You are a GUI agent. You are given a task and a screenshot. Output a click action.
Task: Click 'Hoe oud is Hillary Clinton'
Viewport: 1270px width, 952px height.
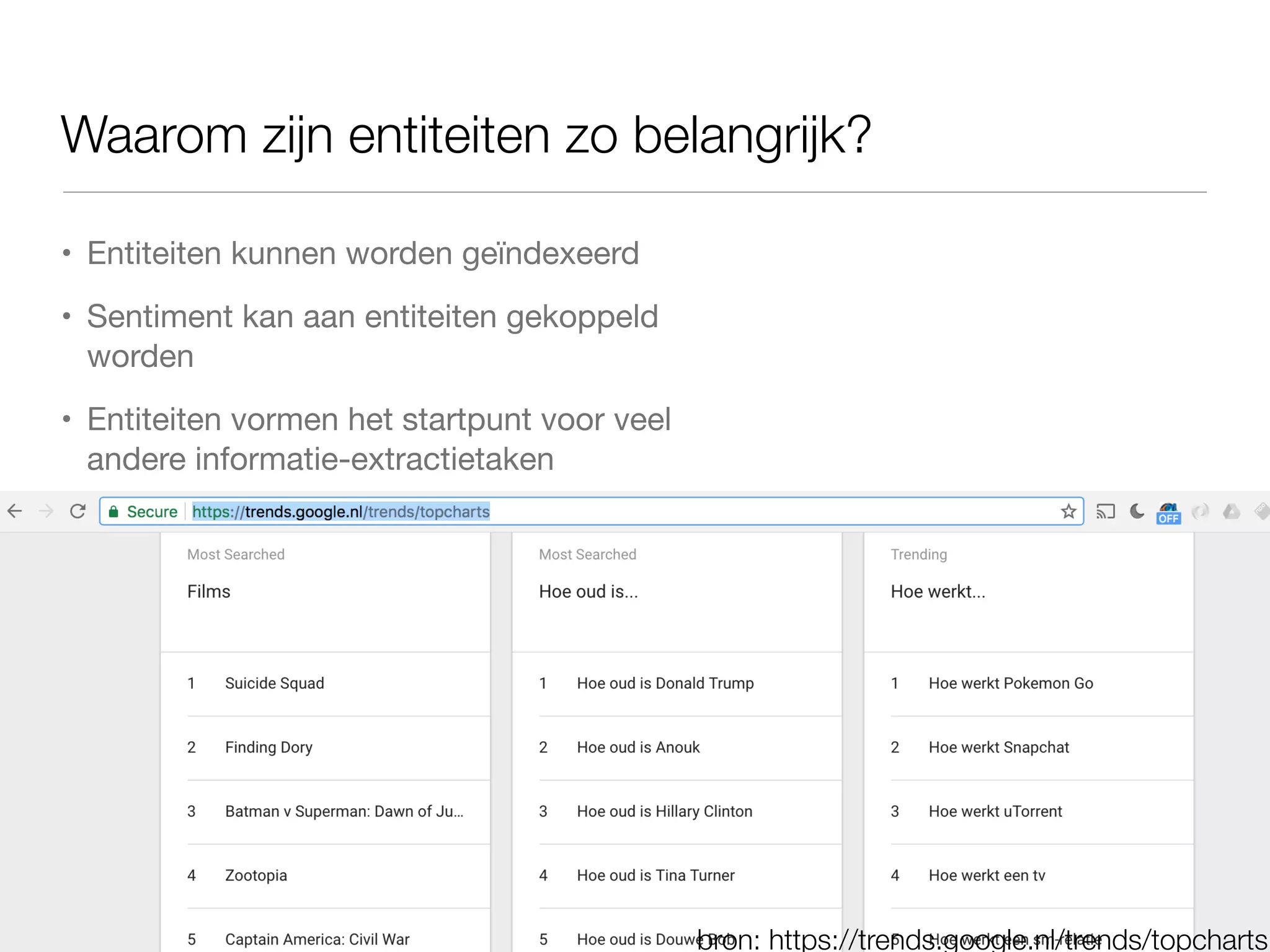tap(665, 811)
